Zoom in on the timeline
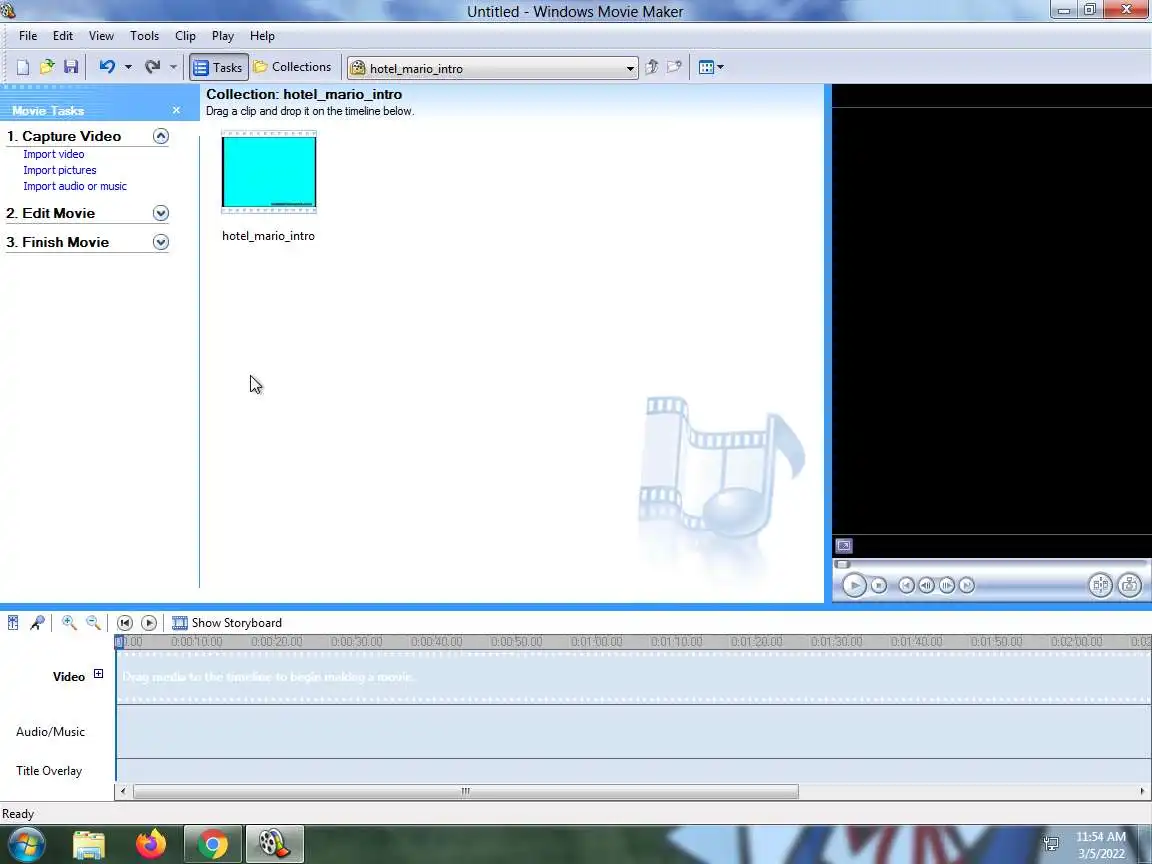This screenshot has height=864, width=1152. (x=69, y=623)
